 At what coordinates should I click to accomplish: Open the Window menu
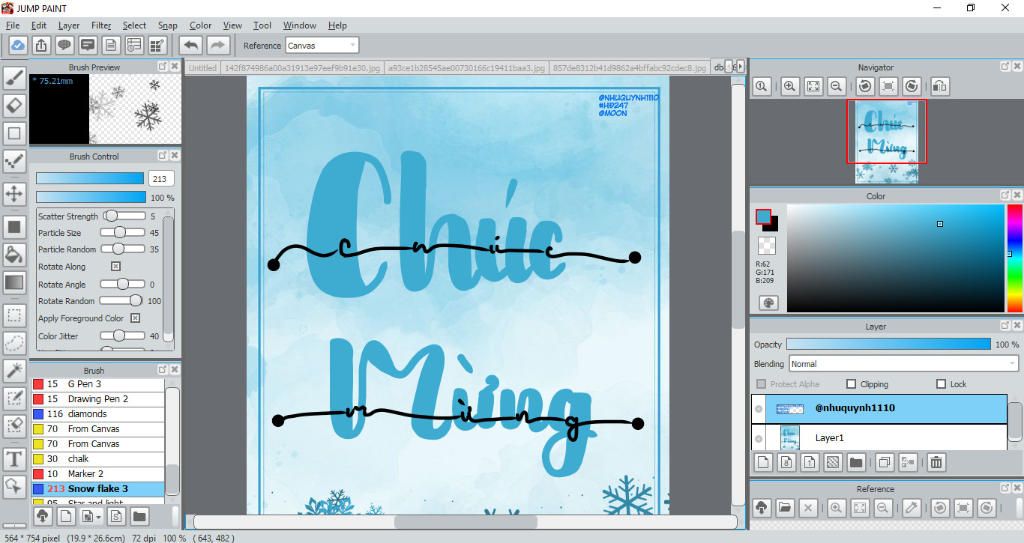coord(299,25)
